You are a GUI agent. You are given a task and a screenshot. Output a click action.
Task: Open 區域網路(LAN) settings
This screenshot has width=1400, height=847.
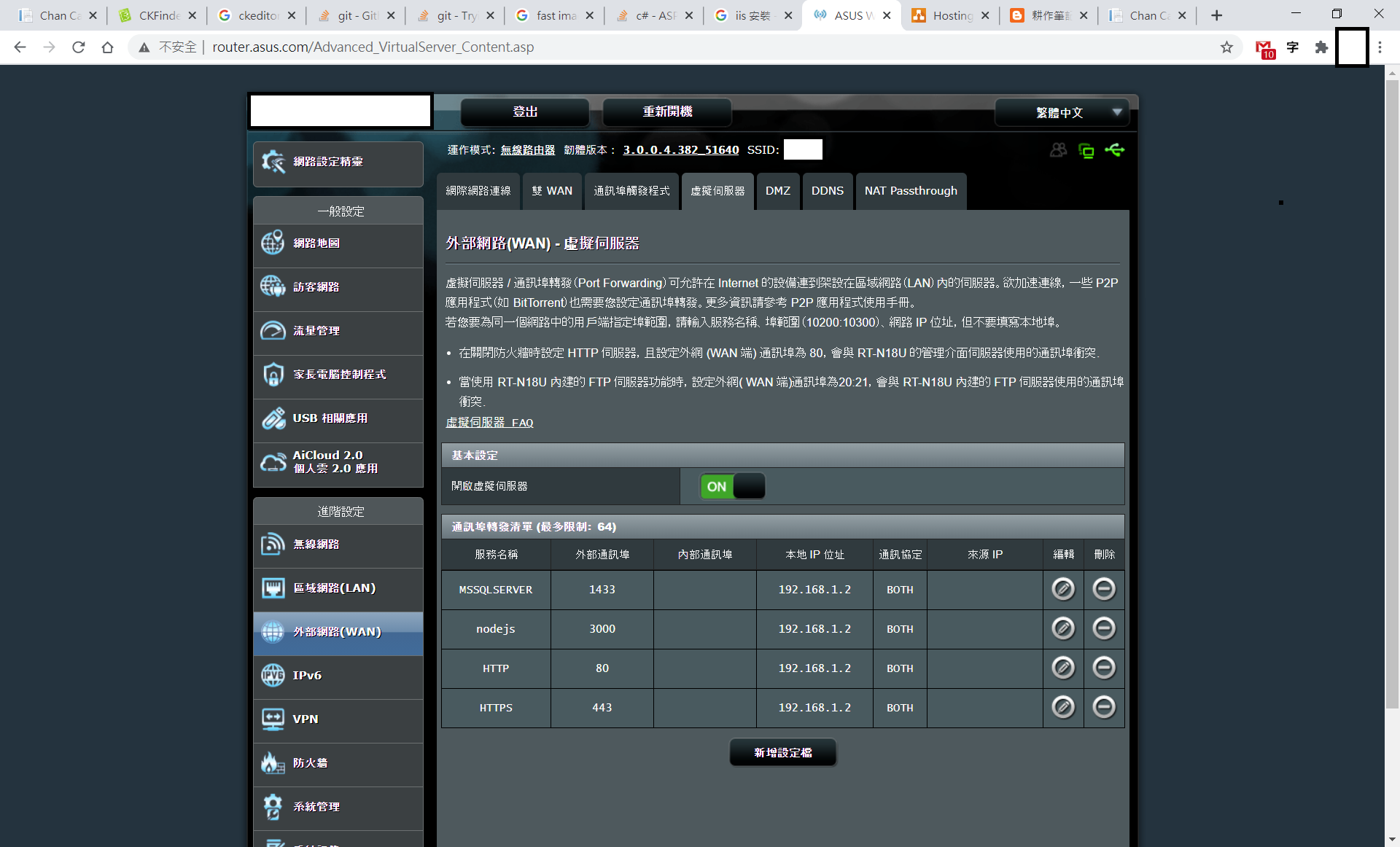coord(338,589)
